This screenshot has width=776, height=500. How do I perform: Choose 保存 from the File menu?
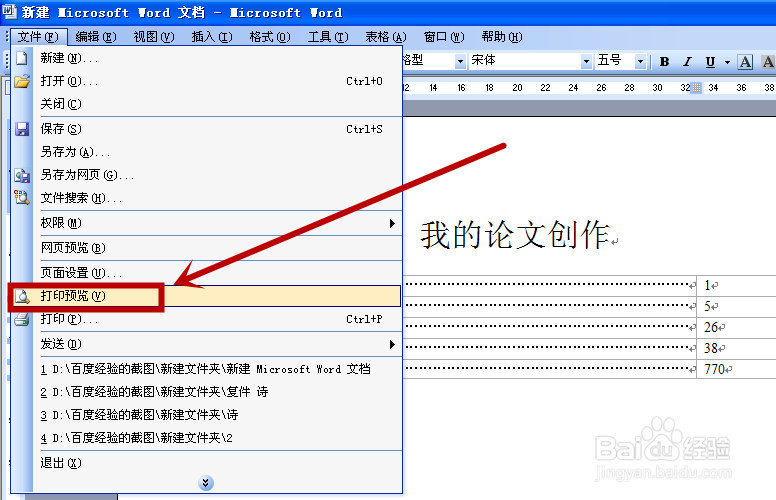click(x=206, y=129)
